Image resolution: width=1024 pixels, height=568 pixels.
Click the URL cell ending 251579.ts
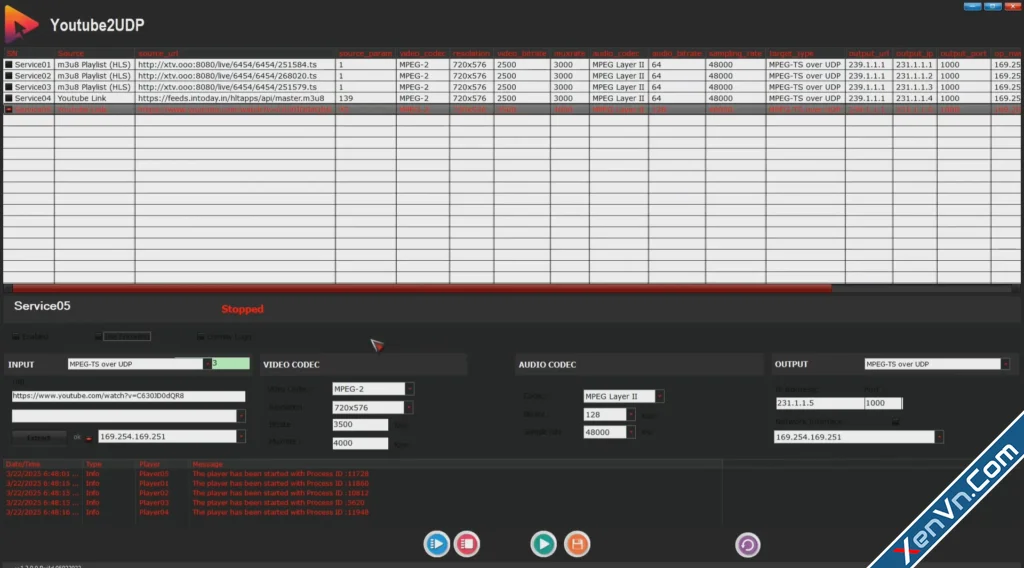coord(235,87)
